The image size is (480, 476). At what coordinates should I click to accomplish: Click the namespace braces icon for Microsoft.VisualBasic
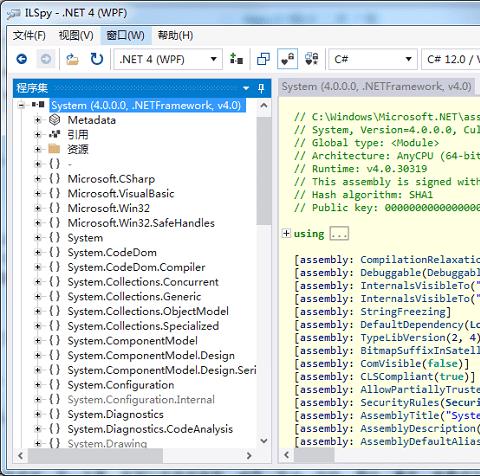click(54, 193)
